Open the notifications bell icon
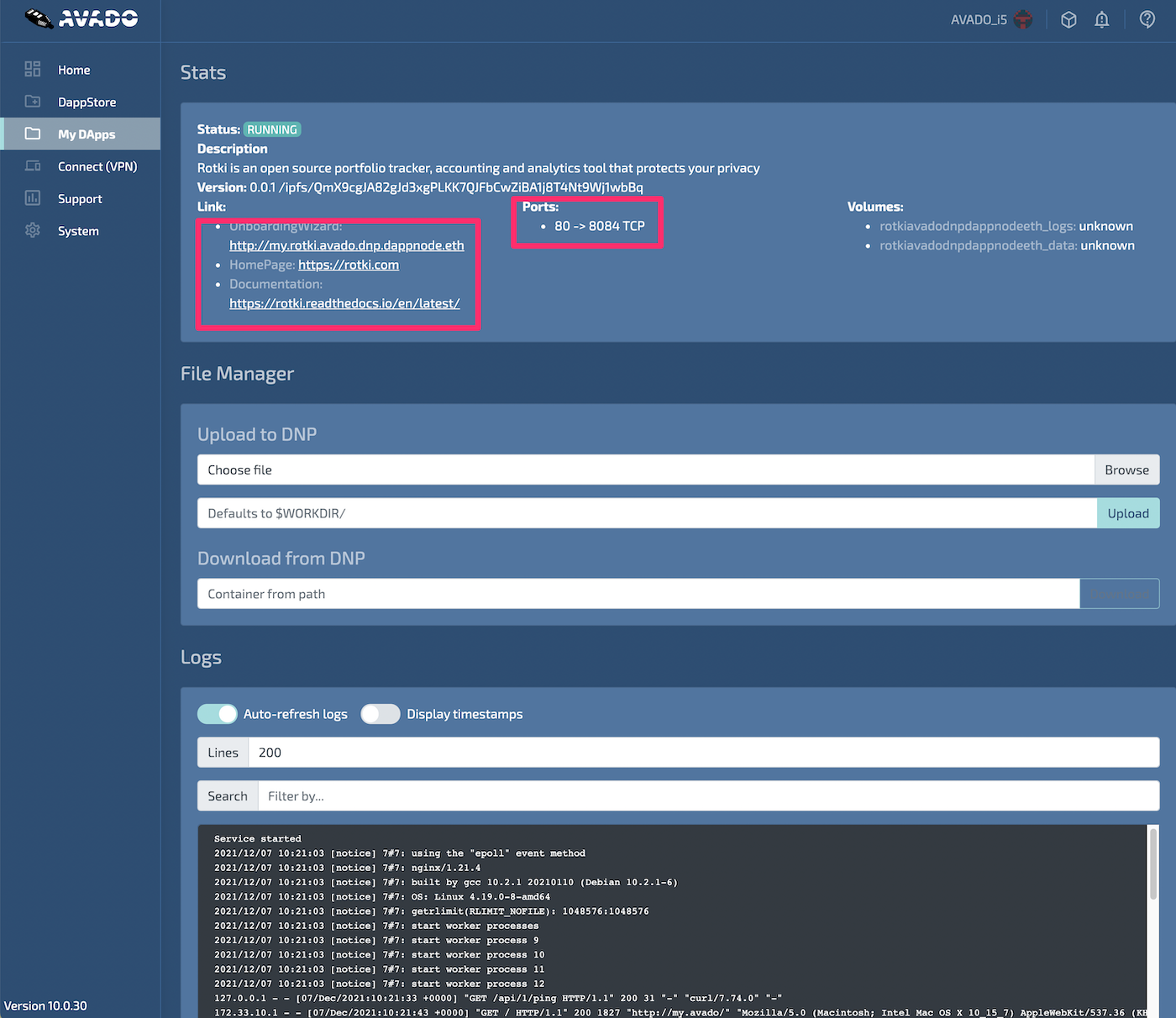Image resolution: width=1176 pixels, height=1018 pixels. click(x=1102, y=19)
